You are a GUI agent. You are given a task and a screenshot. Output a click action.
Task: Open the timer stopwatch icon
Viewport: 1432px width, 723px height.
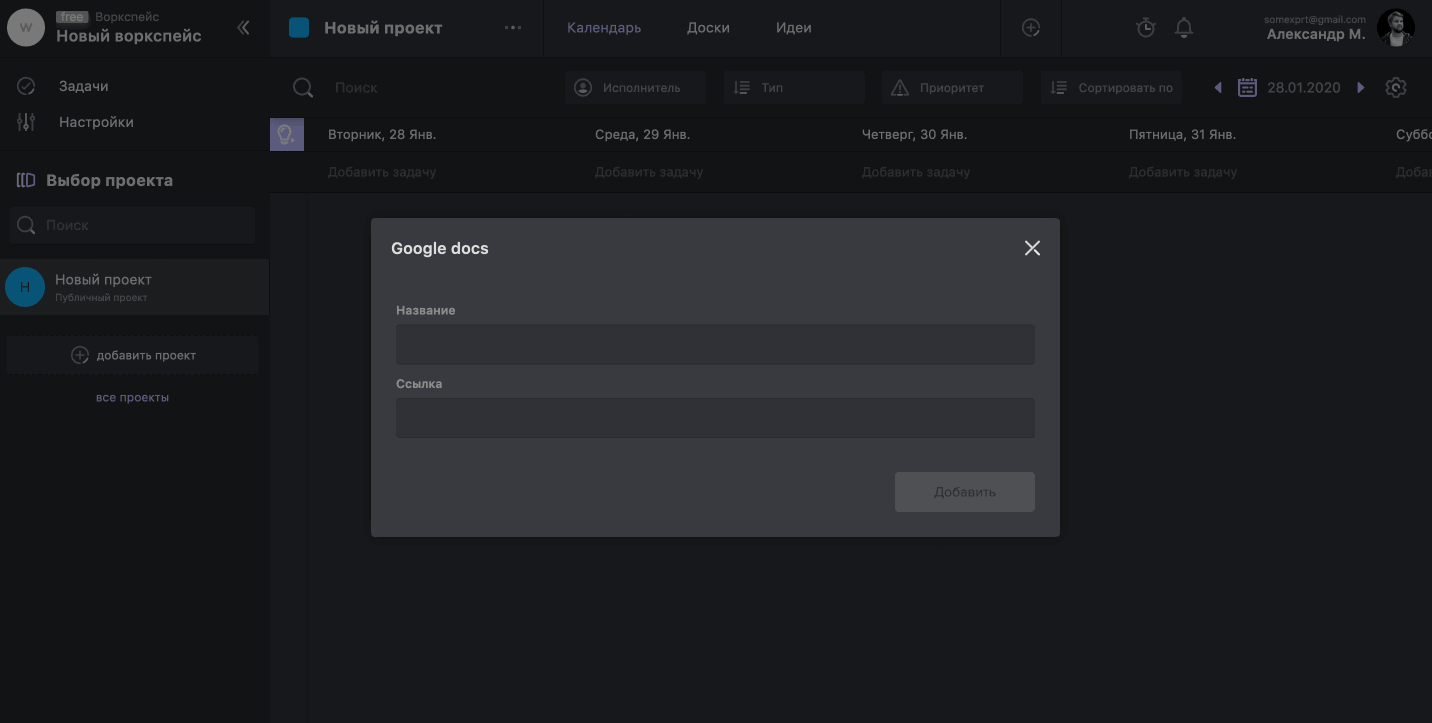[x=1146, y=28]
